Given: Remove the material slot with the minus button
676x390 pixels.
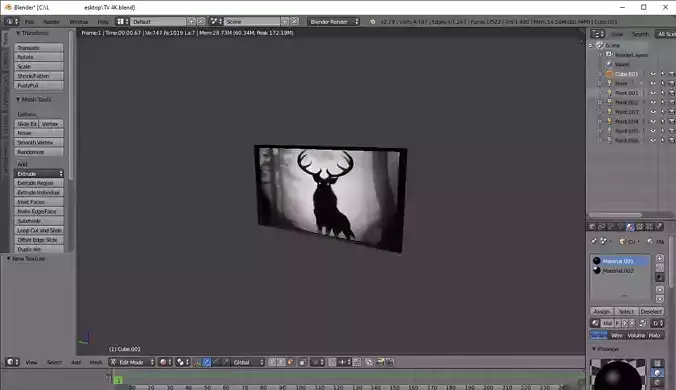Looking at the screenshot, I should coord(660,267).
